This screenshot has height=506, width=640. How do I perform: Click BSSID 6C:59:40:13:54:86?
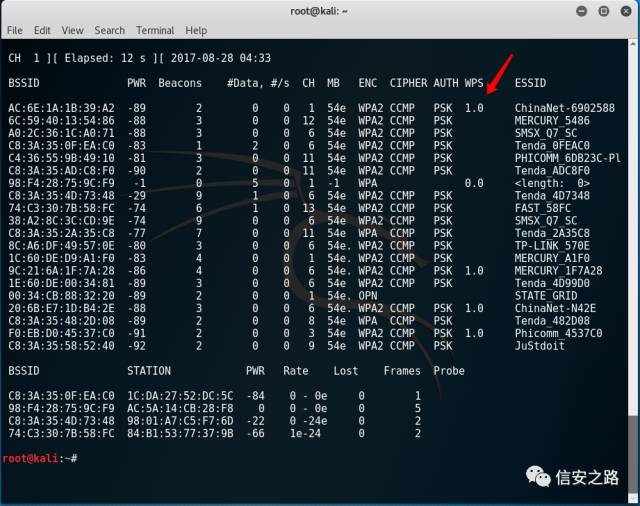point(61,121)
